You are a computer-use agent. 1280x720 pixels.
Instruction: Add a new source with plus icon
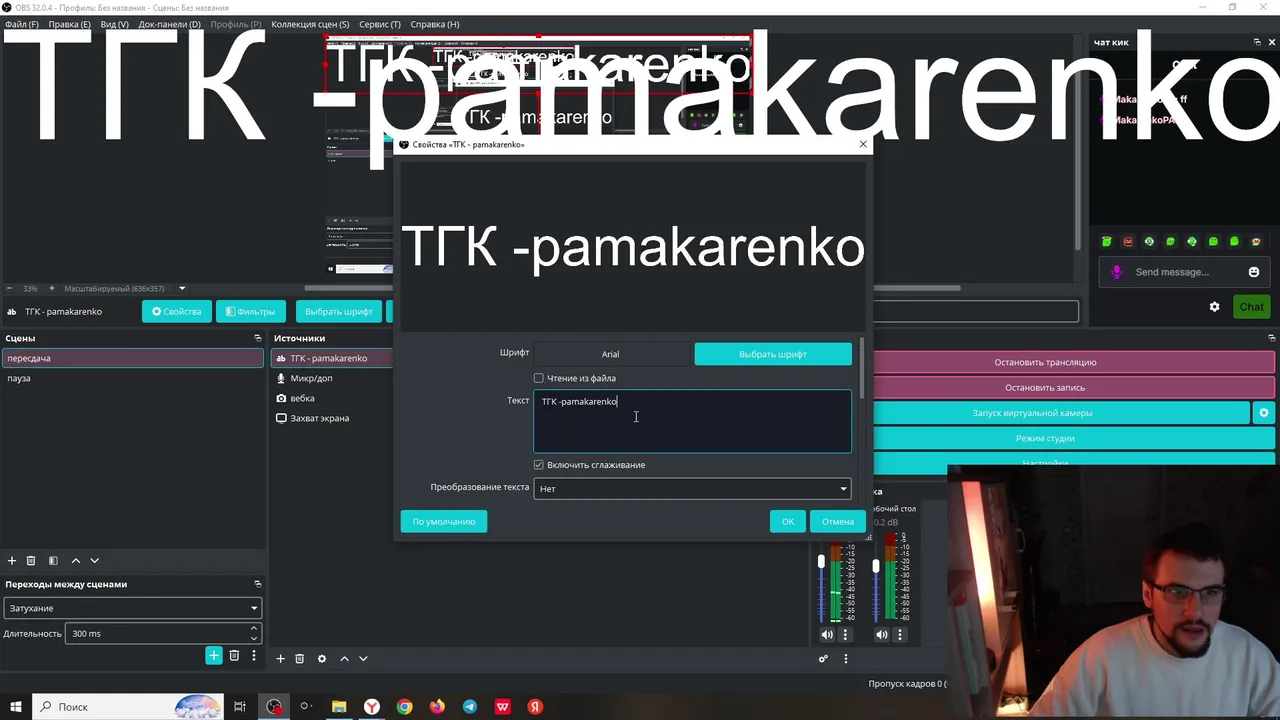click(280, 659)
